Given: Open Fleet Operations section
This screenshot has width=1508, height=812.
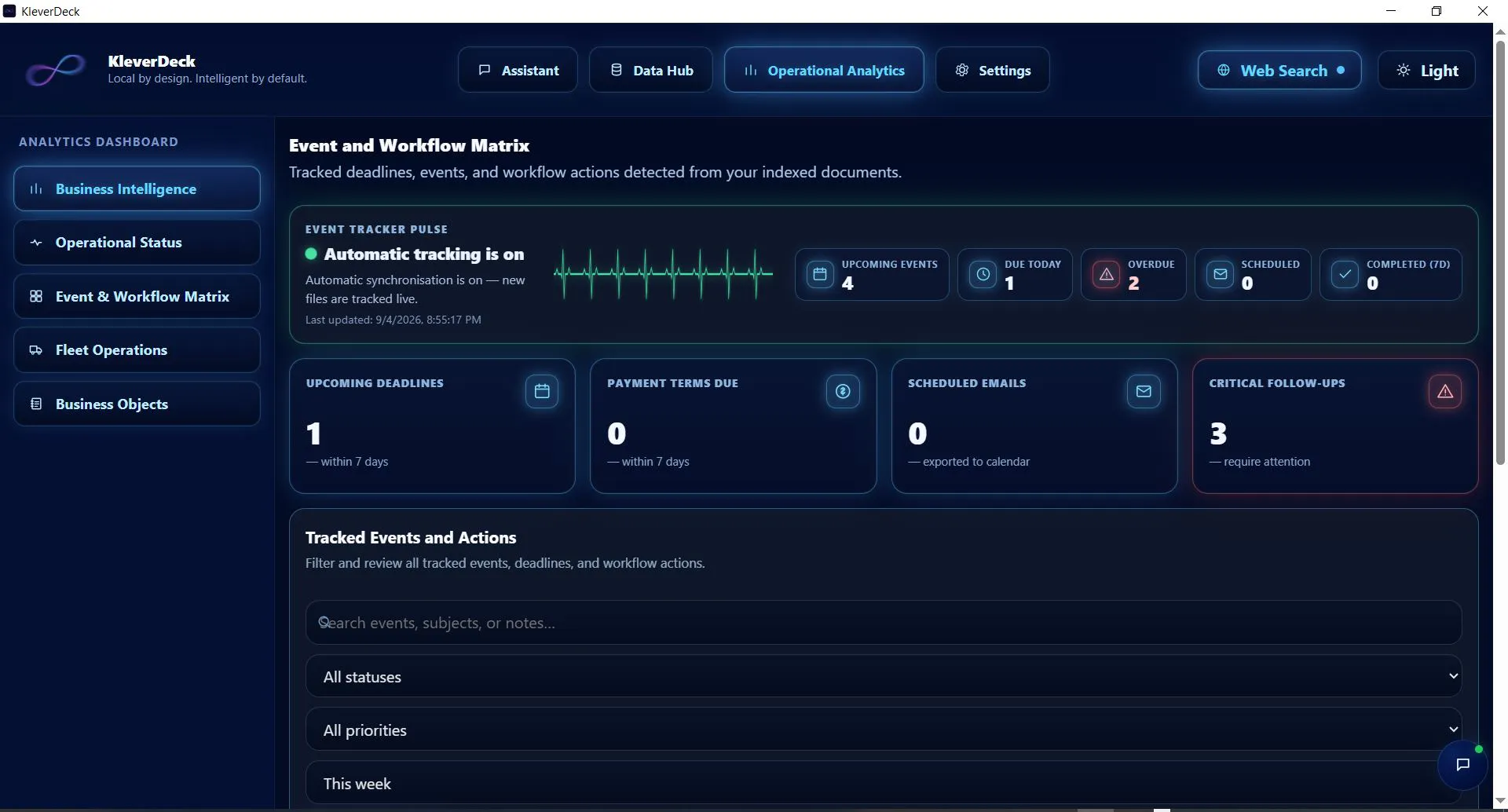Looking at the screenshot, I should tap(137, 350).
